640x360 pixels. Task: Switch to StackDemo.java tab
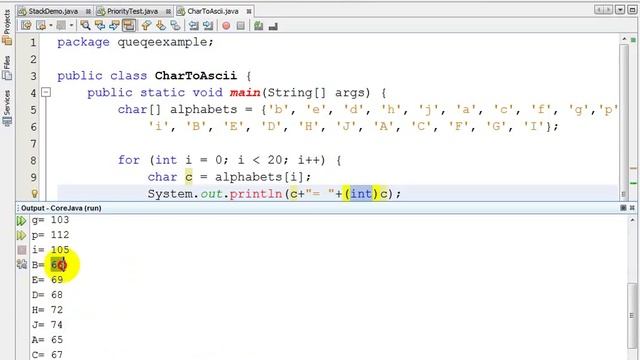pos(53,11)
